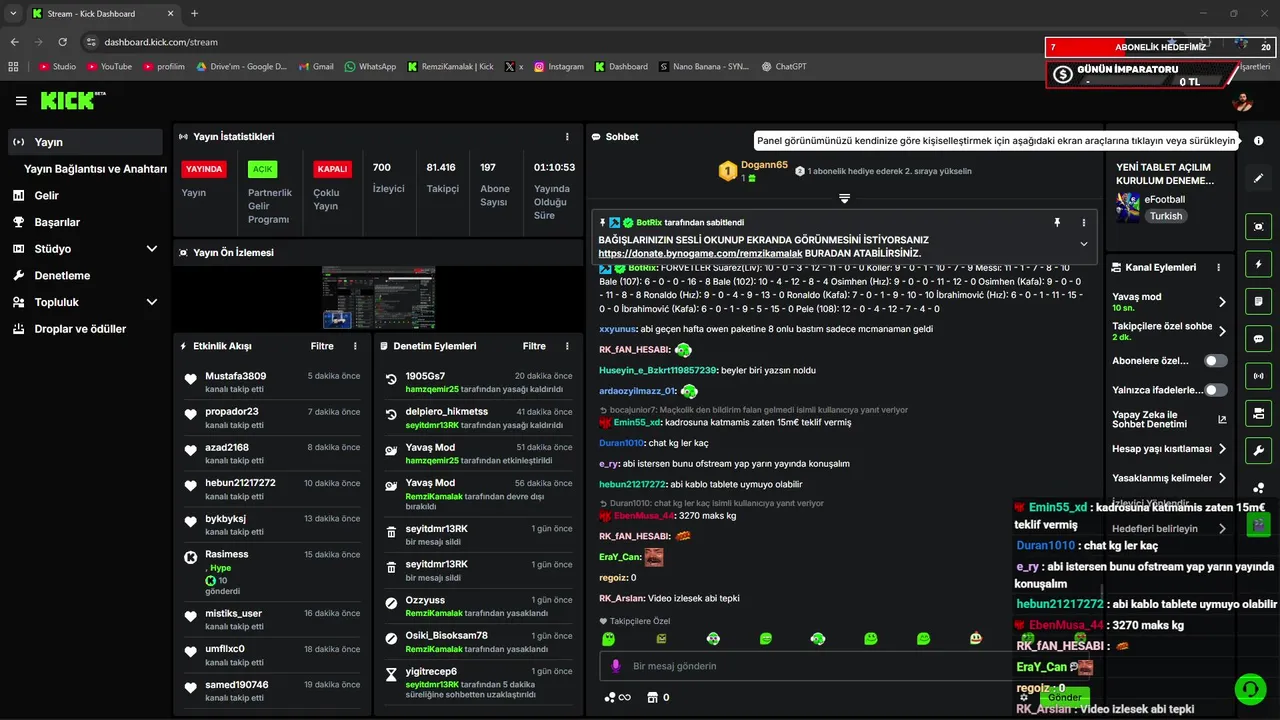The image size is (1280, 720).
Task: Click the YAYINDA status badge
Action: coord(204,169)
